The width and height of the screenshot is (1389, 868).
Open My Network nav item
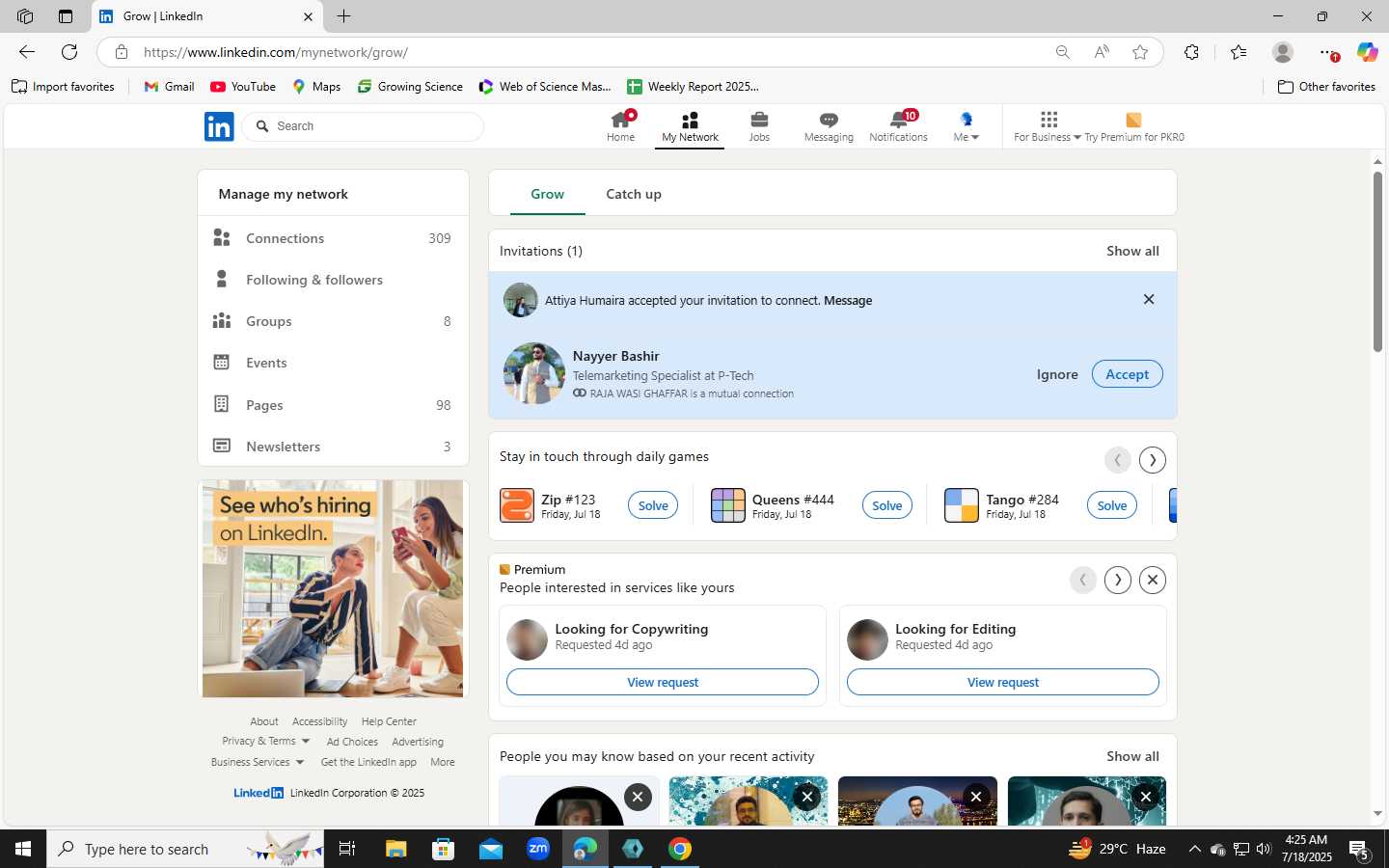point(690,126)
